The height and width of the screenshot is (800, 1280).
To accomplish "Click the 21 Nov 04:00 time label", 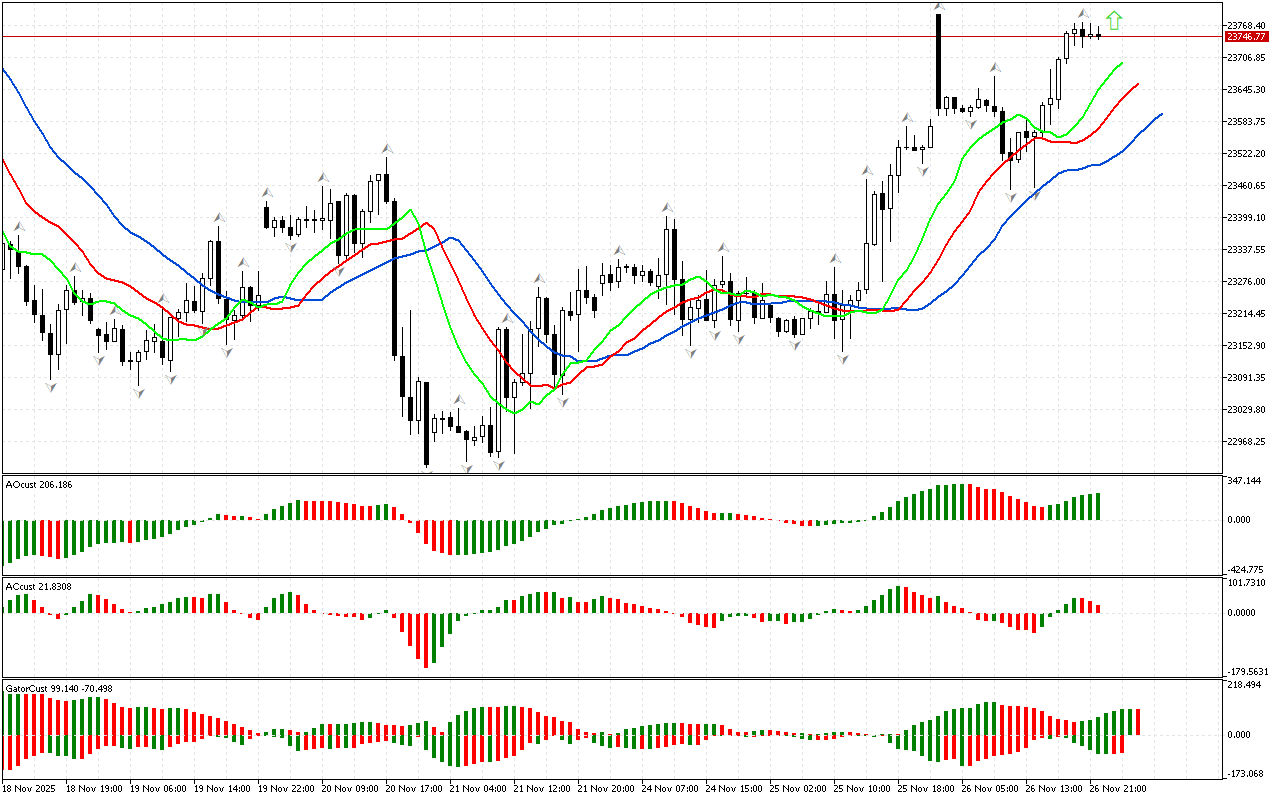I will click(474, 788).
